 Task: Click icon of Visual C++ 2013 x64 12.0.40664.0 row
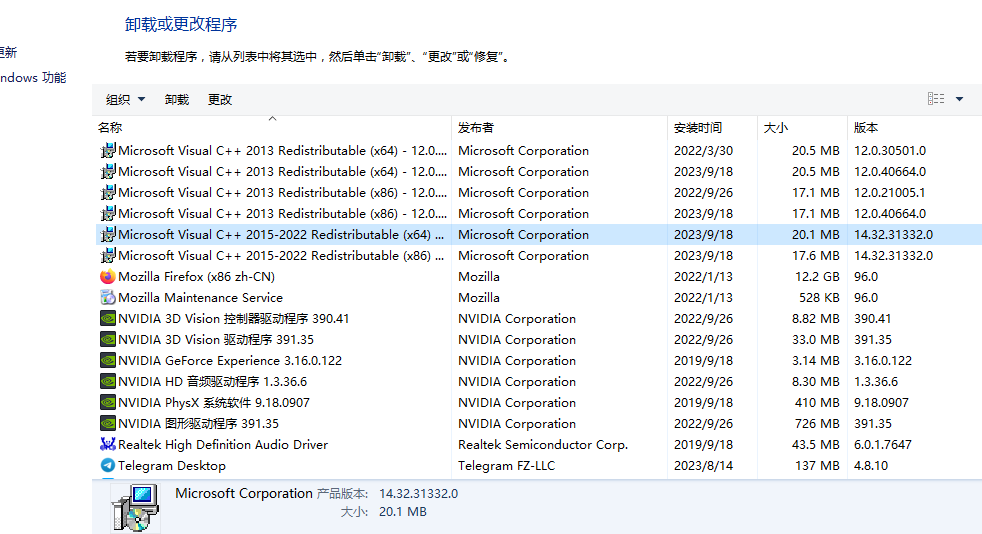[108, 172]
